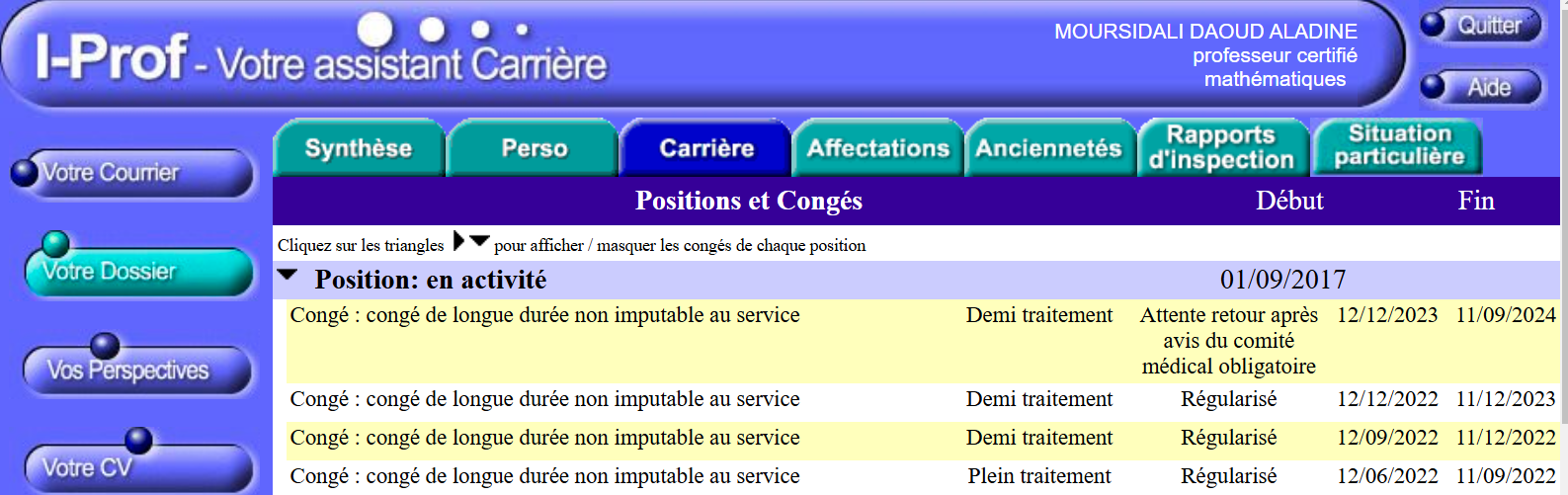
Task: Click the blue sphere icon beside Quitter
Action: [1434, 24]
